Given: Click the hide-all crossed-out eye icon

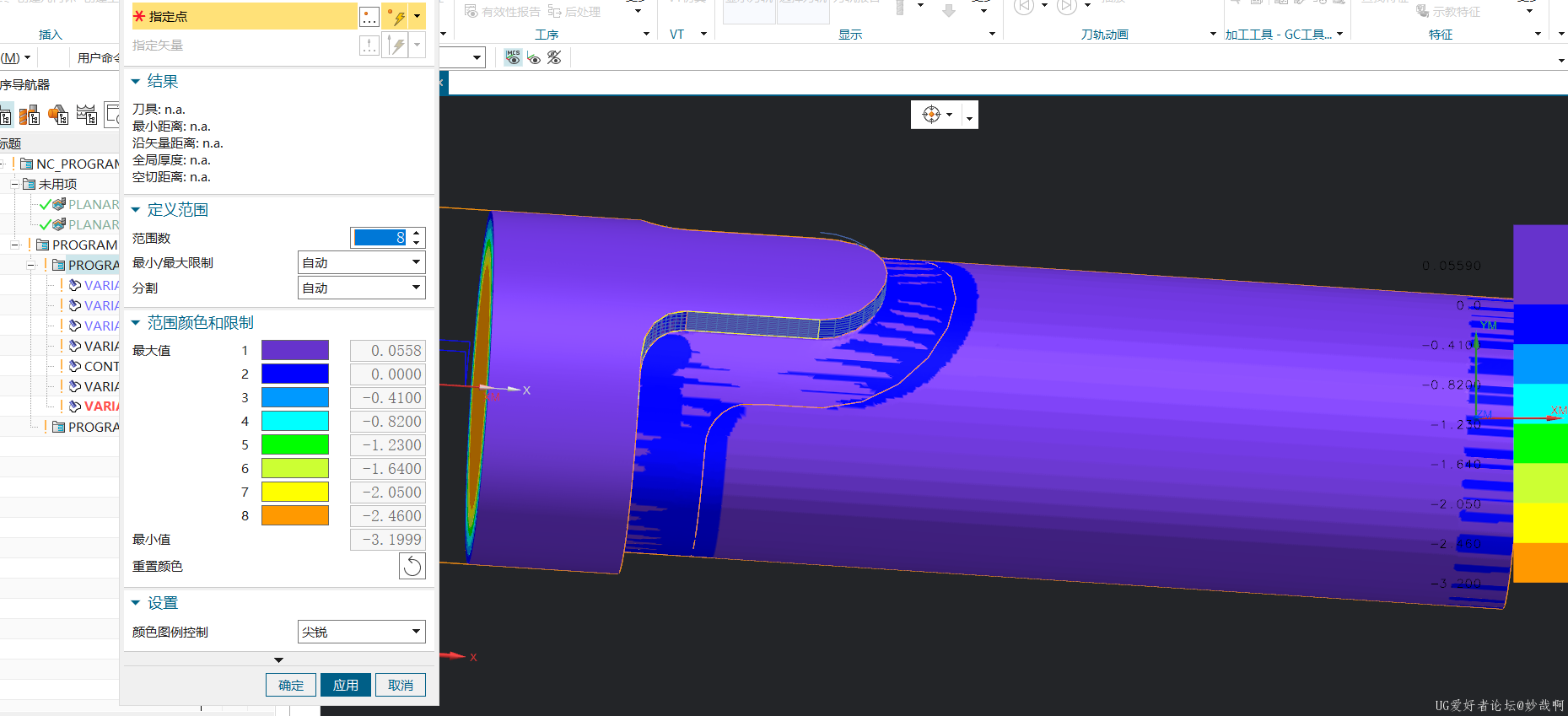Looking at the screenshot, I should [554, 57].
